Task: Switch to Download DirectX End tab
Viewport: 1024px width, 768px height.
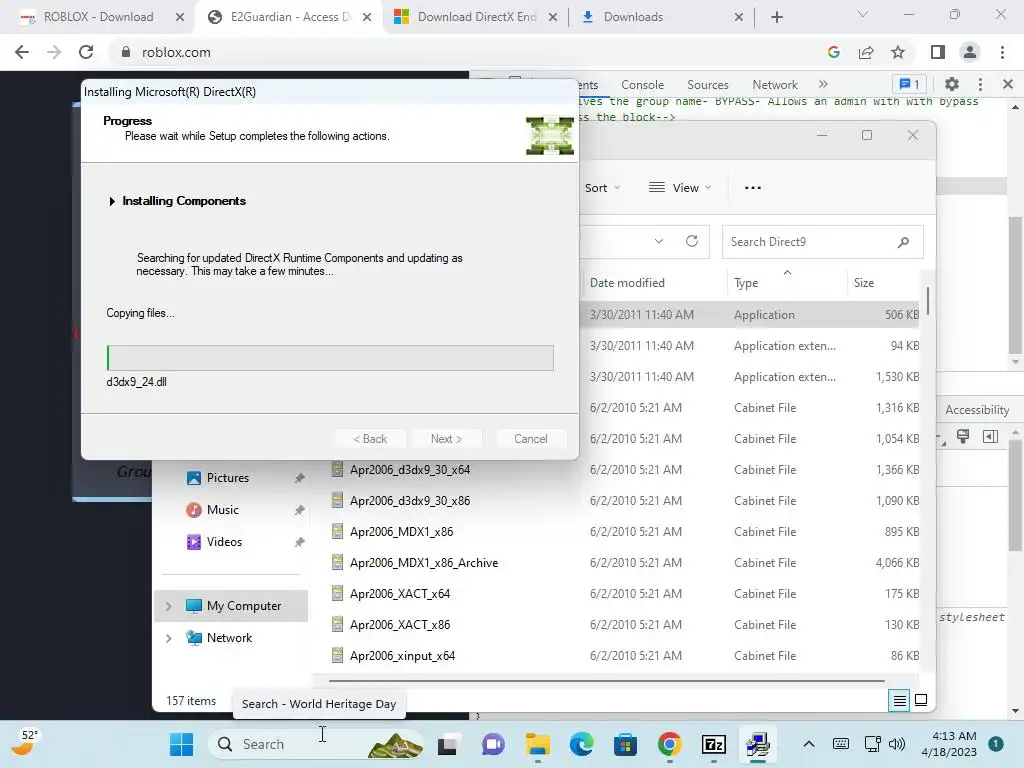Action: [x=477, y=17]
